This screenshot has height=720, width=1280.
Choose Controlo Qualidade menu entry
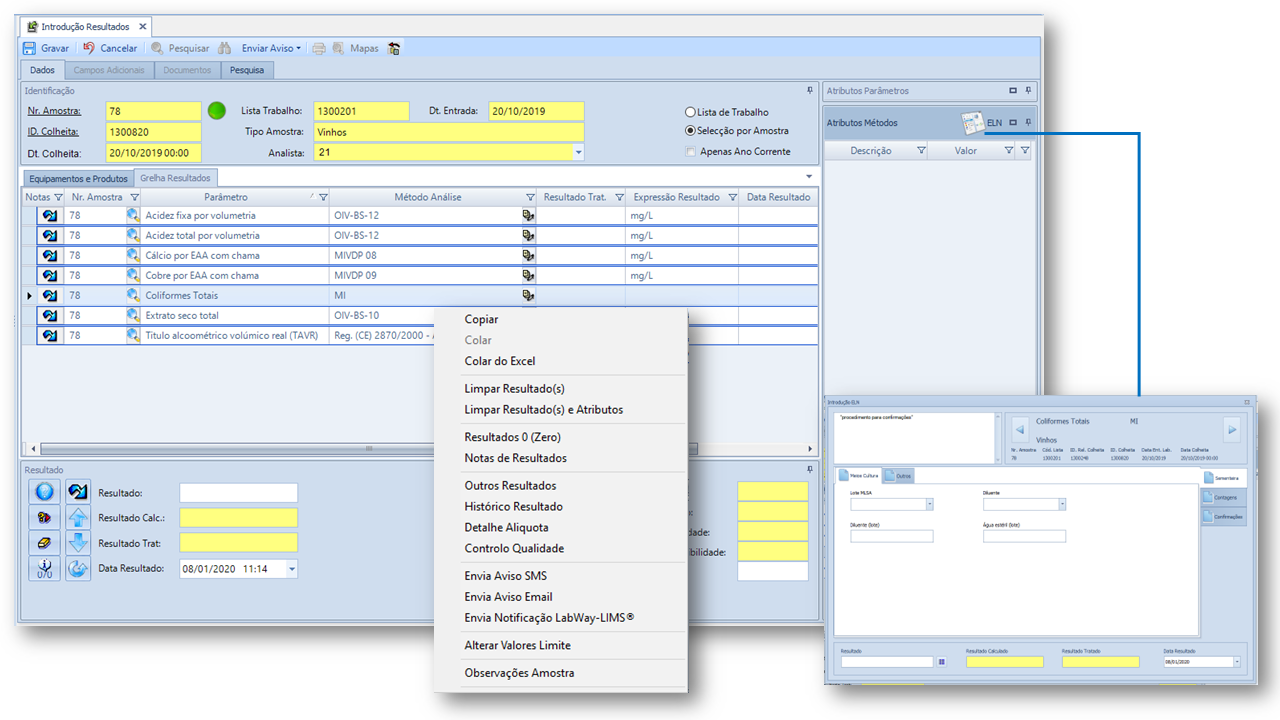(x=515, y=548)
